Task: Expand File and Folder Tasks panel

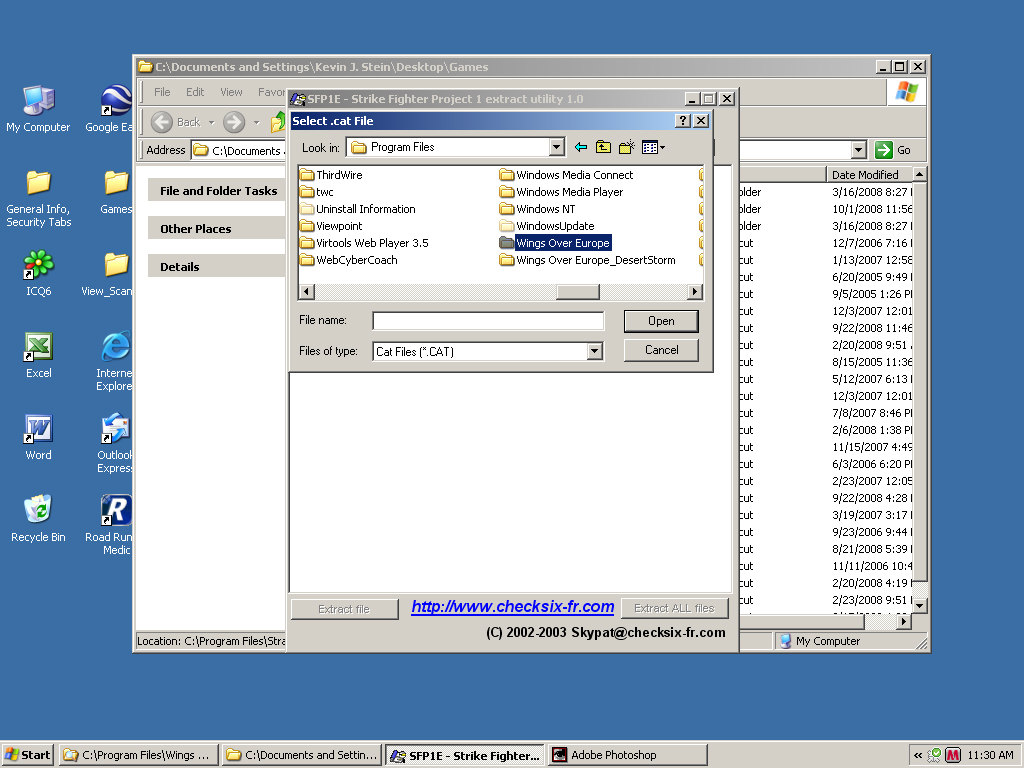Action: [217, 191]
